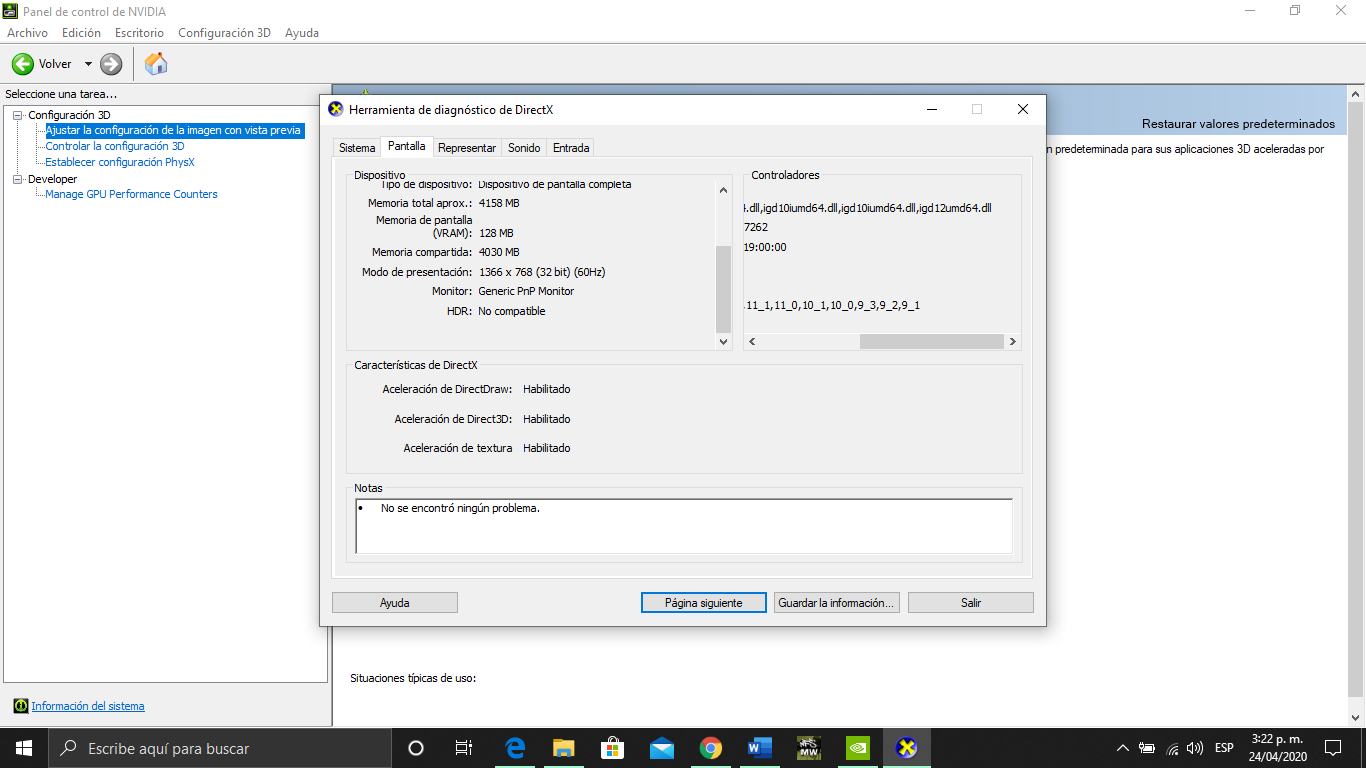The height and width of the screenshot is (768, 1366).
Task: Open File Explorer from taskbar
Action: [564, 748]
